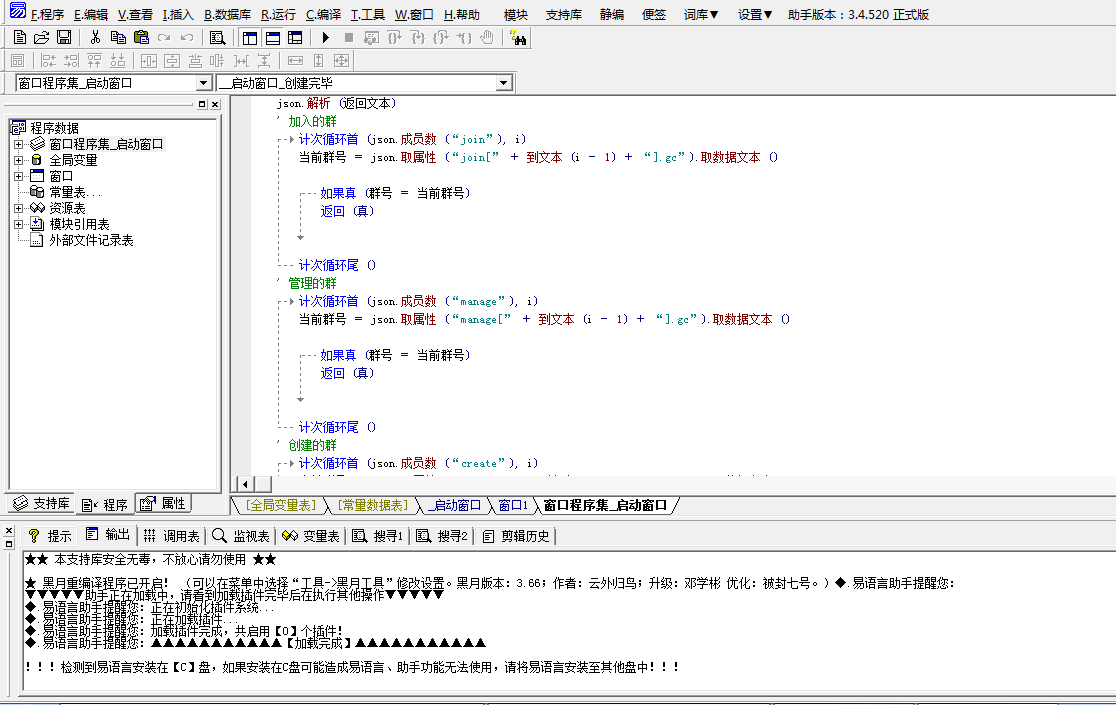This screenshot has height=705, width=1116.
Task: Run the program with the play icon
Action: click(325, 38)
